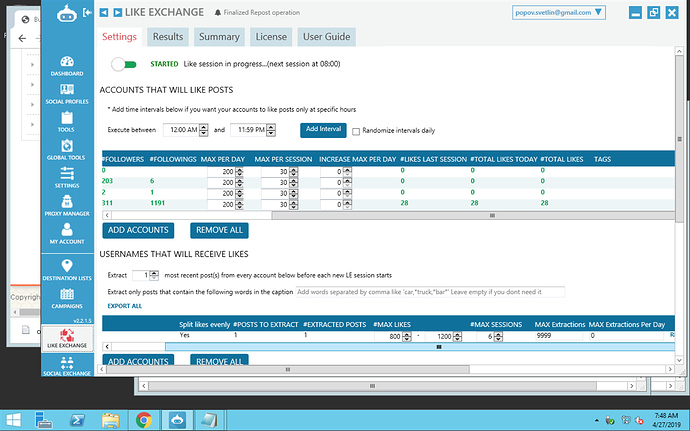Open Proxy Manager in sidebar
690x431 pixels.
coord(67,206)
